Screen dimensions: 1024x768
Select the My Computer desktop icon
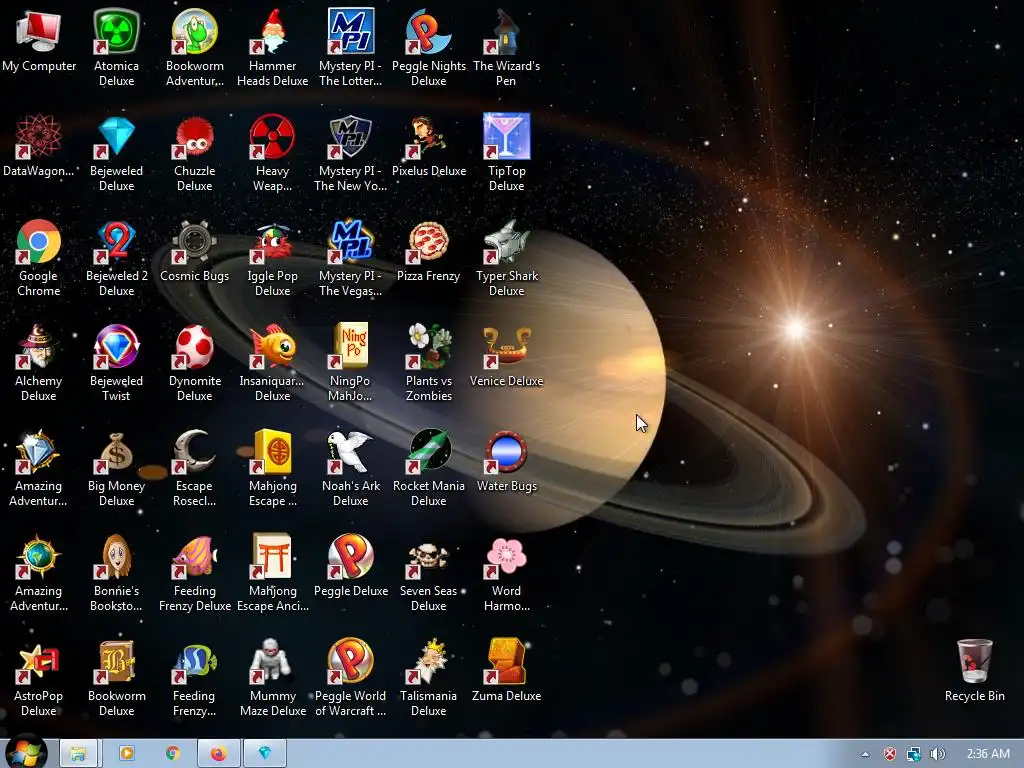[39, 31]
